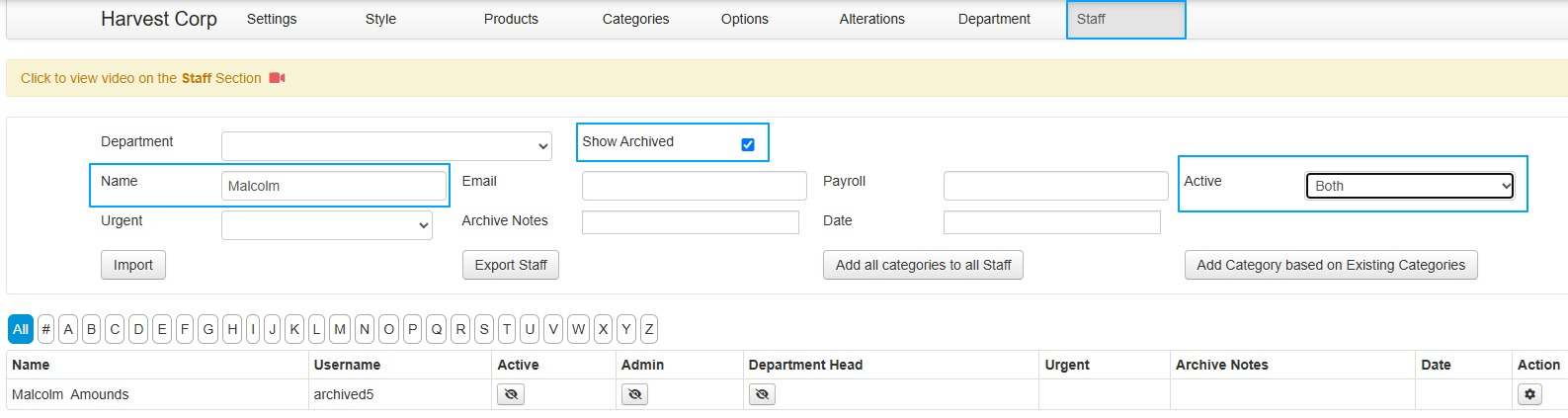Filter staff by letter M
The image size is (1568, 418).
click(x=340, y=329)
